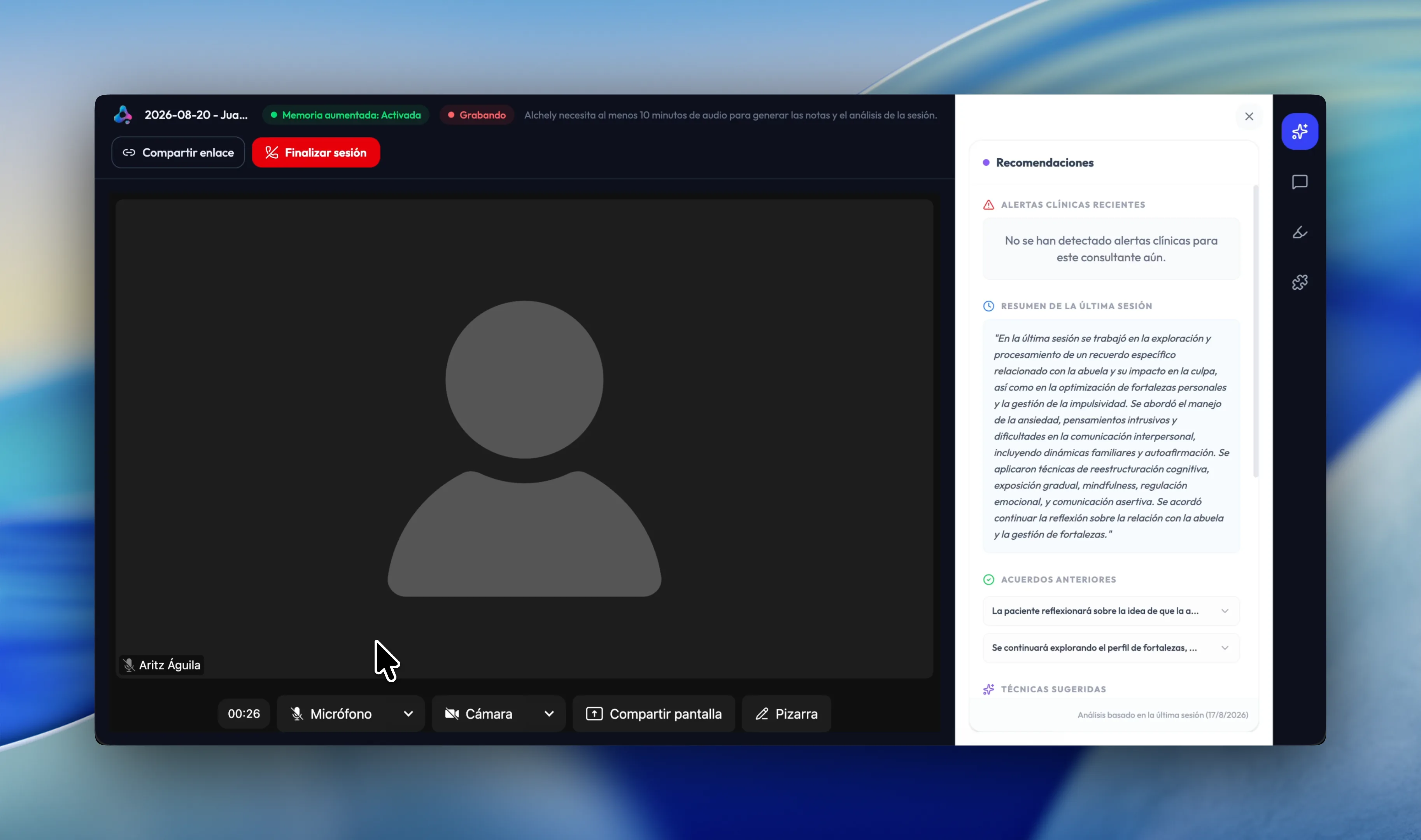Click Compartir enlace button
Viewport: 1421px width, 840px height.
click(x=178, y=152)
